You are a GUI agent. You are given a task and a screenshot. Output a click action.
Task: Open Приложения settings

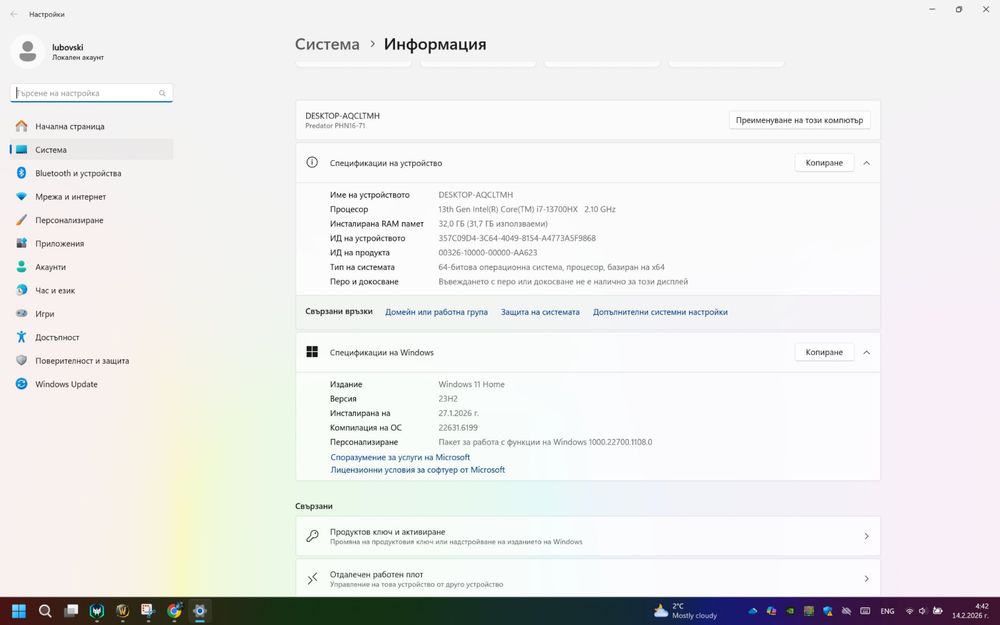(x=91, y=244)
